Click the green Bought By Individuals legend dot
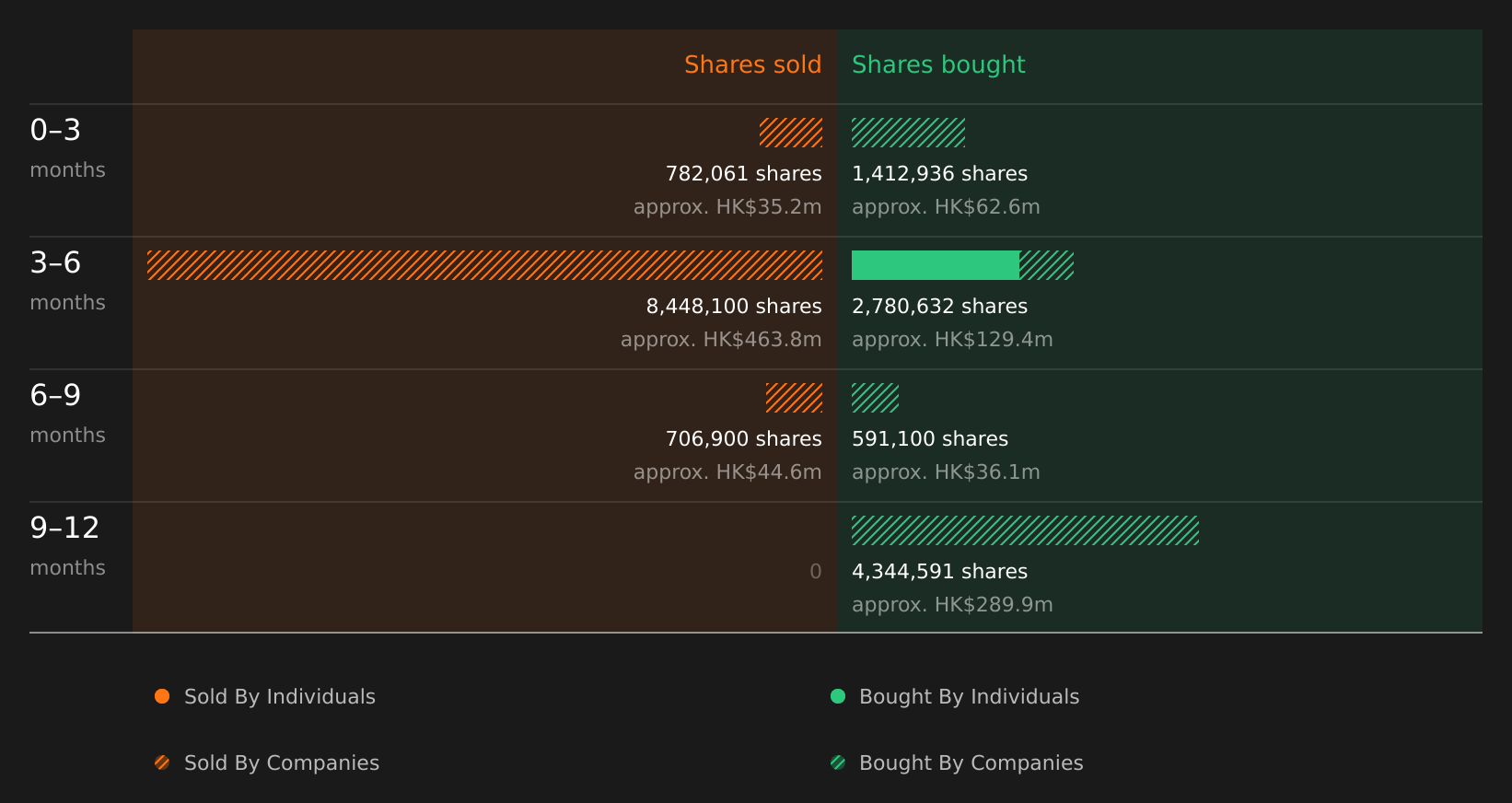 click(x=838, y=696)
